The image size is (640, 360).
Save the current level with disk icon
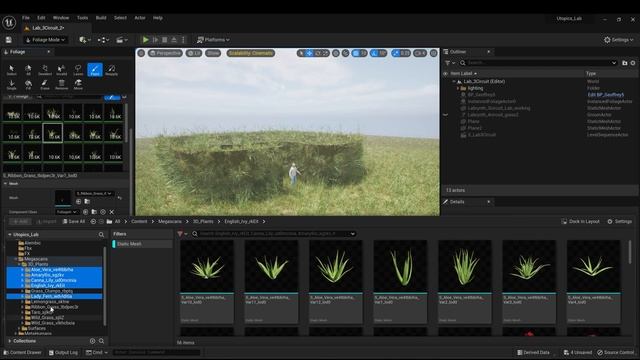pos(9,40)
